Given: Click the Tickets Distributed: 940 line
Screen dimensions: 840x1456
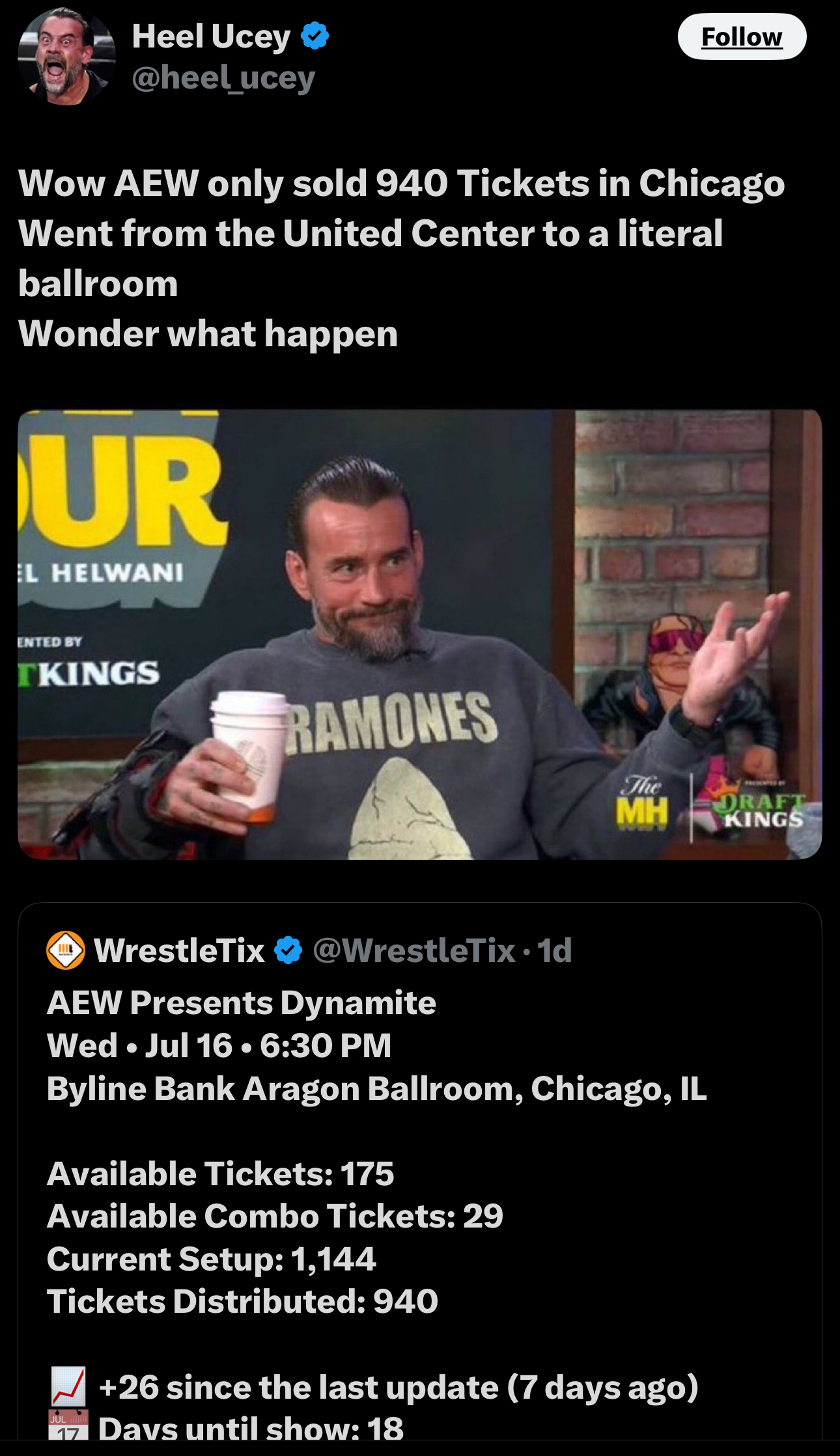Looking at the screenshot, I should click(x=242, y=1301).
